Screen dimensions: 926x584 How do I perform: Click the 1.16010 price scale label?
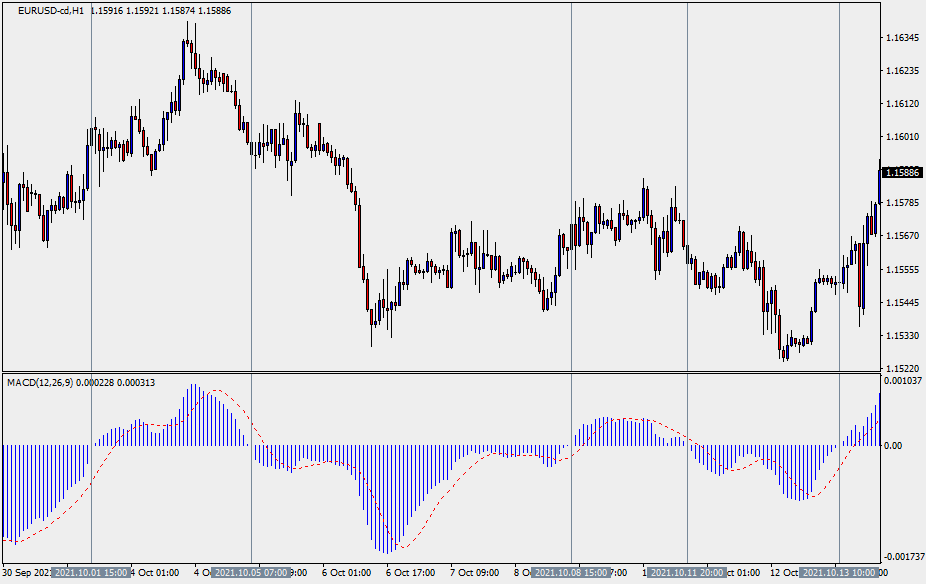pos(902,137)
